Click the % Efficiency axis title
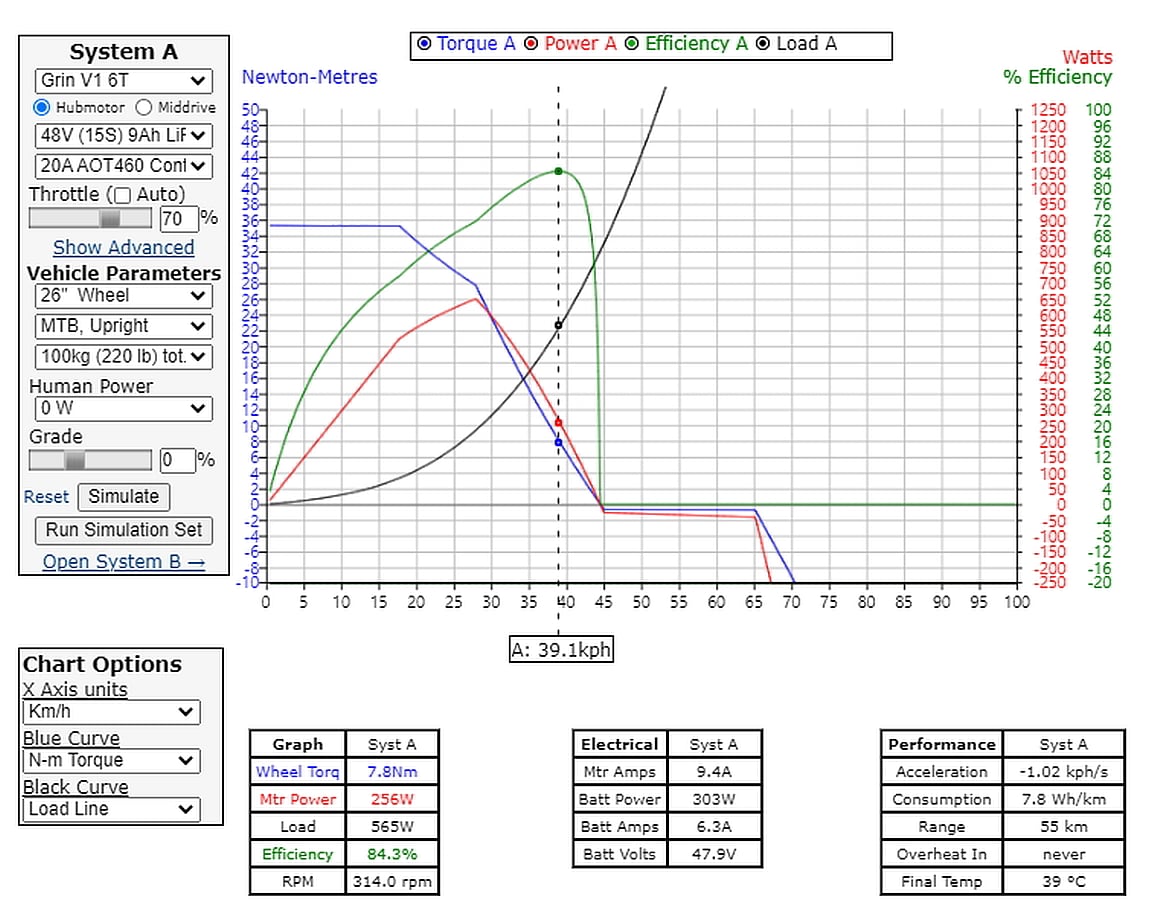The width and height of the screenshot is (1152, 914). pyautogui.click(x=1057, y=77)
